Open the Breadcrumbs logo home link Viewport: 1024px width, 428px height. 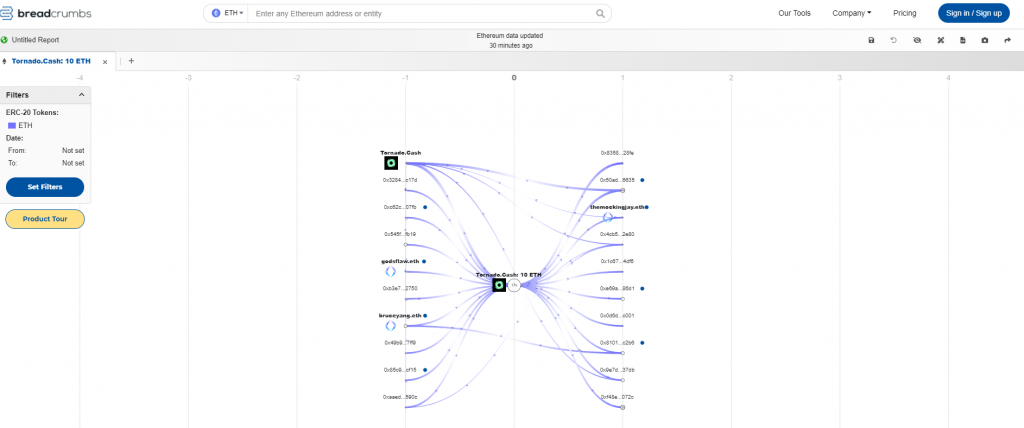pos(46,13)
